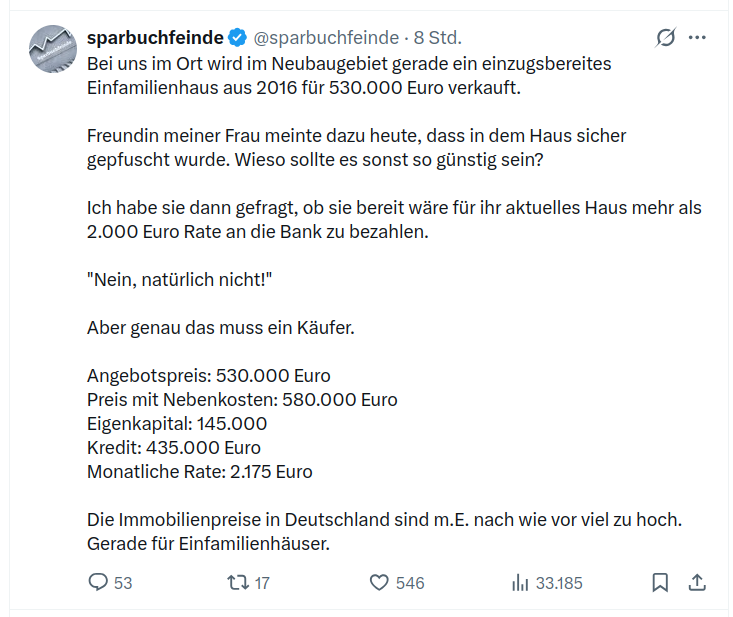
Task: Repost this tweet via retweet arrows icon
Action: point(238,583)
